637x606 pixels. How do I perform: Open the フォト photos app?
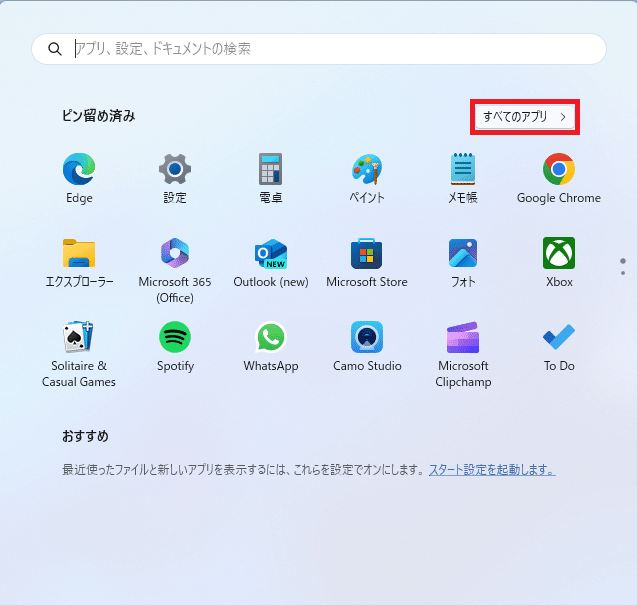463,253
